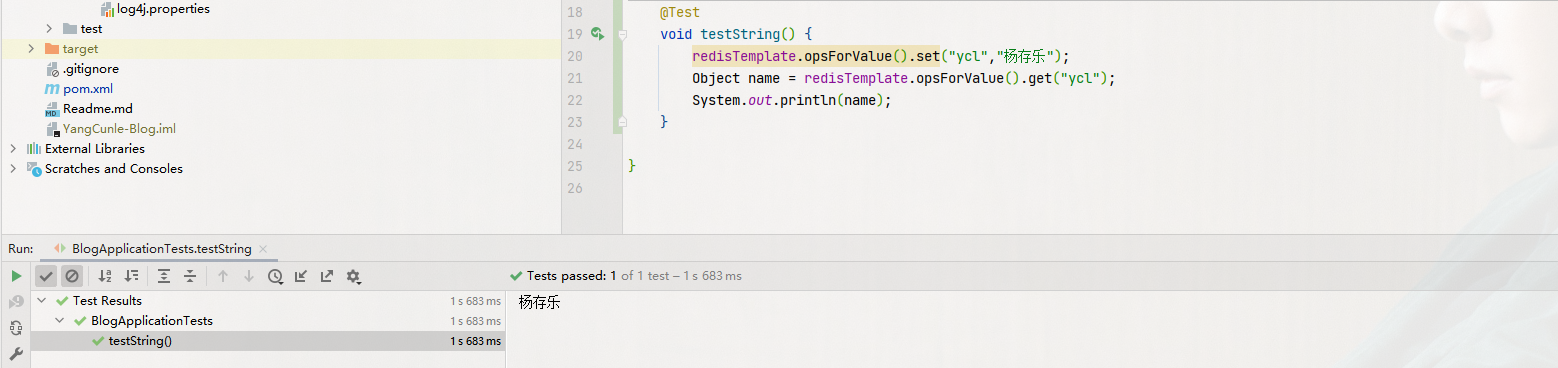
Task: Toggle auto-test icon in Run sidebar
Action: point(16,327)
